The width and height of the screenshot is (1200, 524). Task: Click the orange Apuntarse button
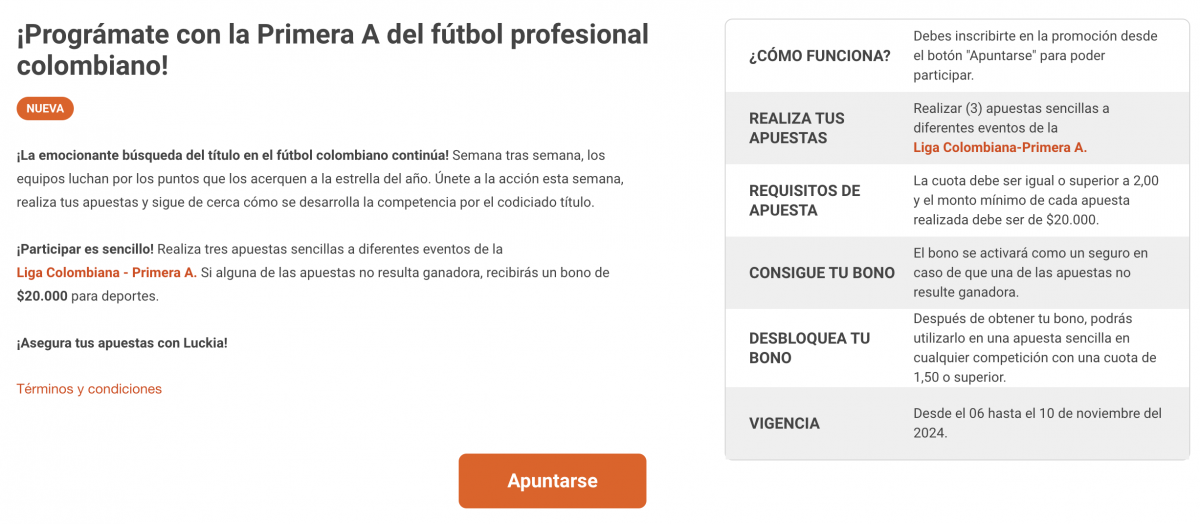(552, 481)
